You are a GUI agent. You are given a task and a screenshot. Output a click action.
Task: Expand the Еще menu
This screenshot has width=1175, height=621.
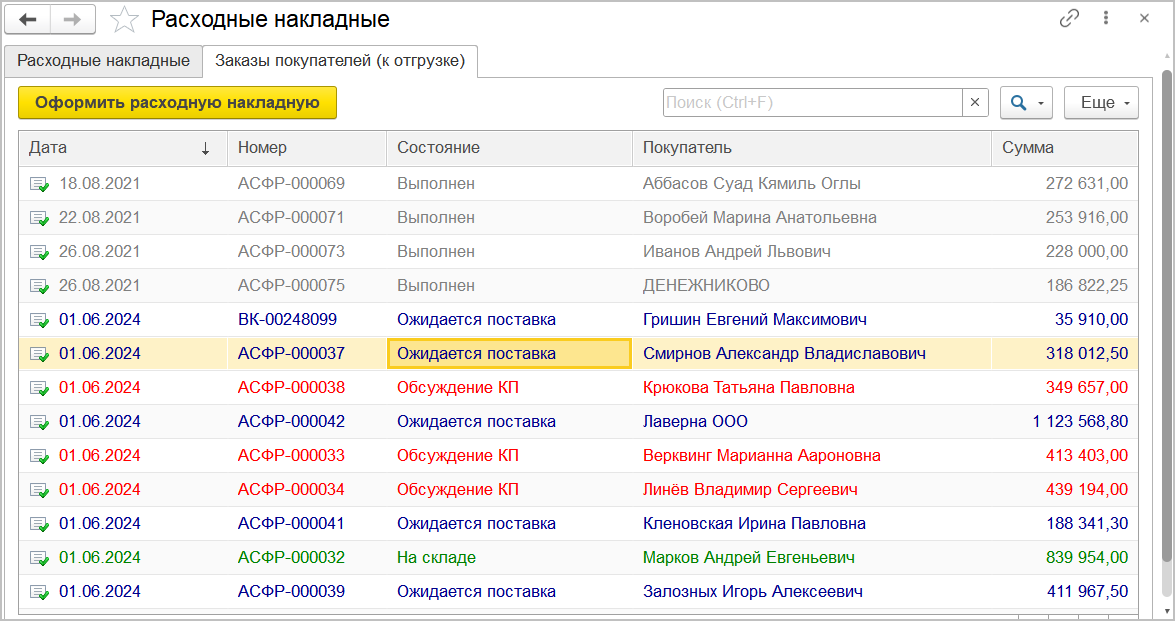(x=1101, y=102)
